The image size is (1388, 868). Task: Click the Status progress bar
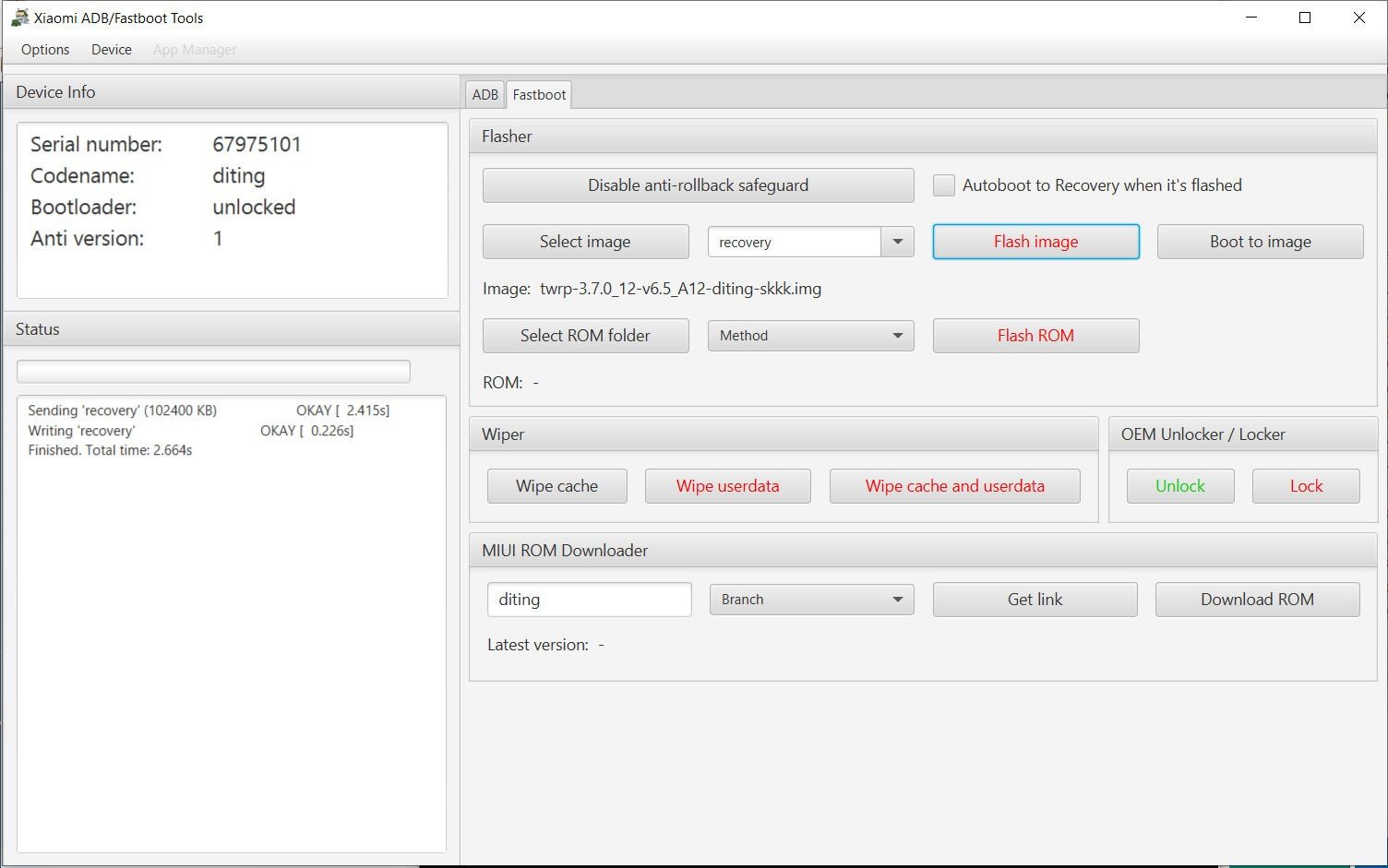point(213,372)
